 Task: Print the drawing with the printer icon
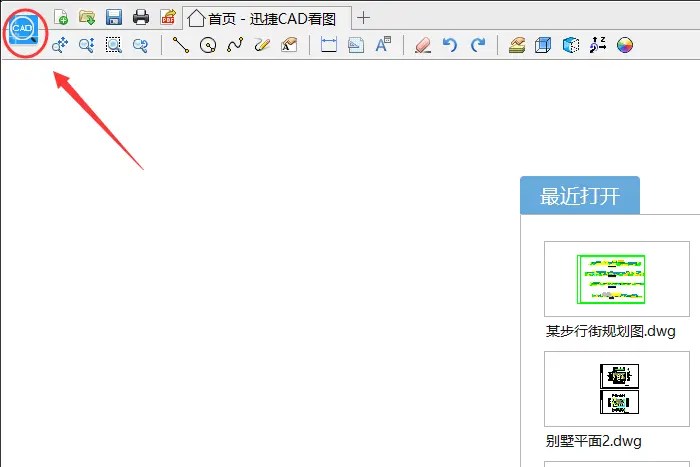pos(141,17)
